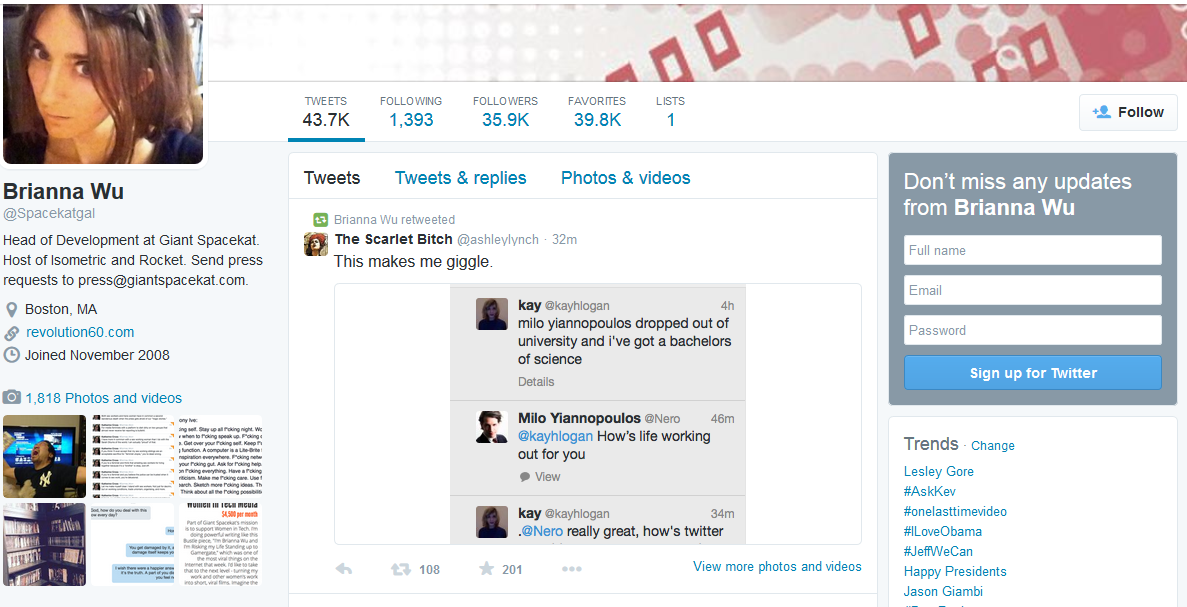Open the more options ellipsis under tweet
The height and width of the screenshot is (607, 1187).
(572, 569)
